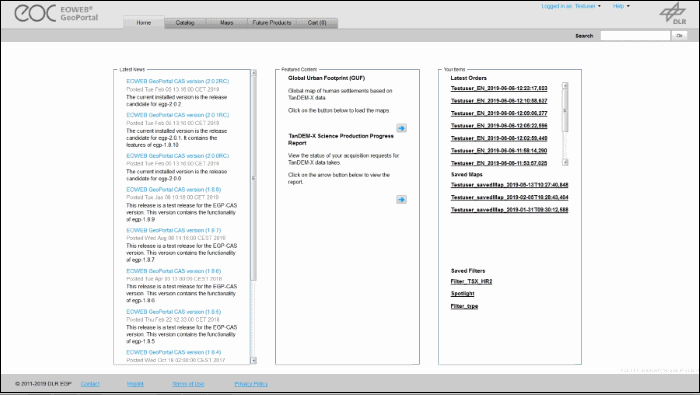Click inside the Search input field
This screenshot has width=700, height=395.
coord(635,36)
